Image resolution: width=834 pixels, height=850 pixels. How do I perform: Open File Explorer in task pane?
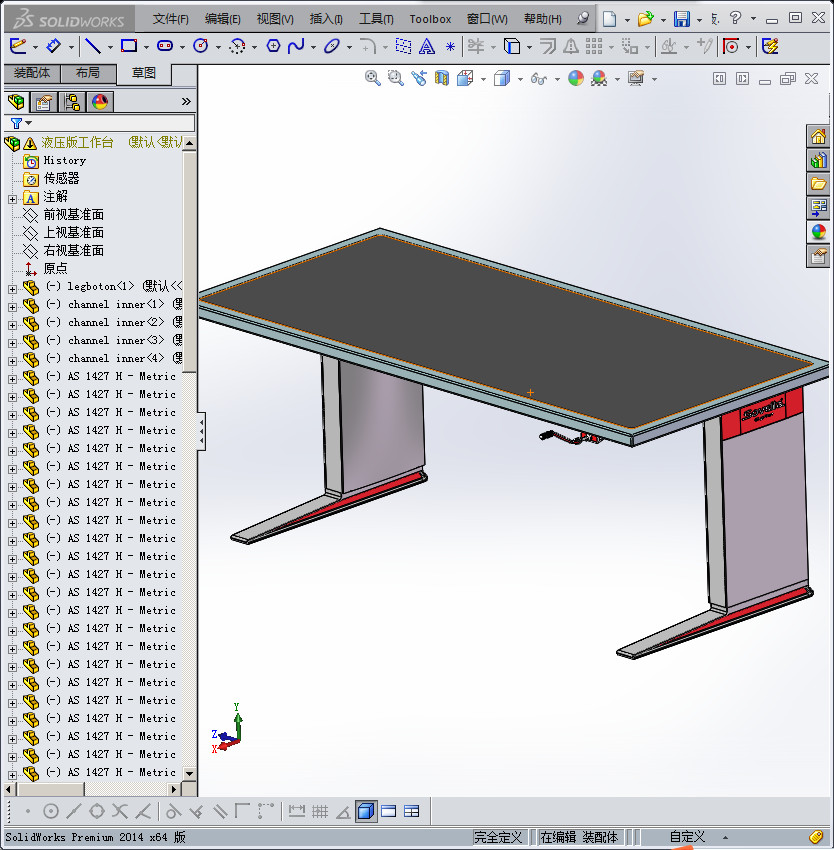tap(818, 184)
